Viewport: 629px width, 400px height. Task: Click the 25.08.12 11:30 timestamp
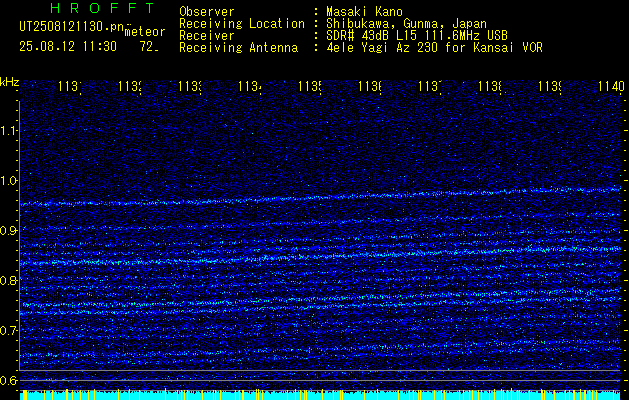[68, 47]
